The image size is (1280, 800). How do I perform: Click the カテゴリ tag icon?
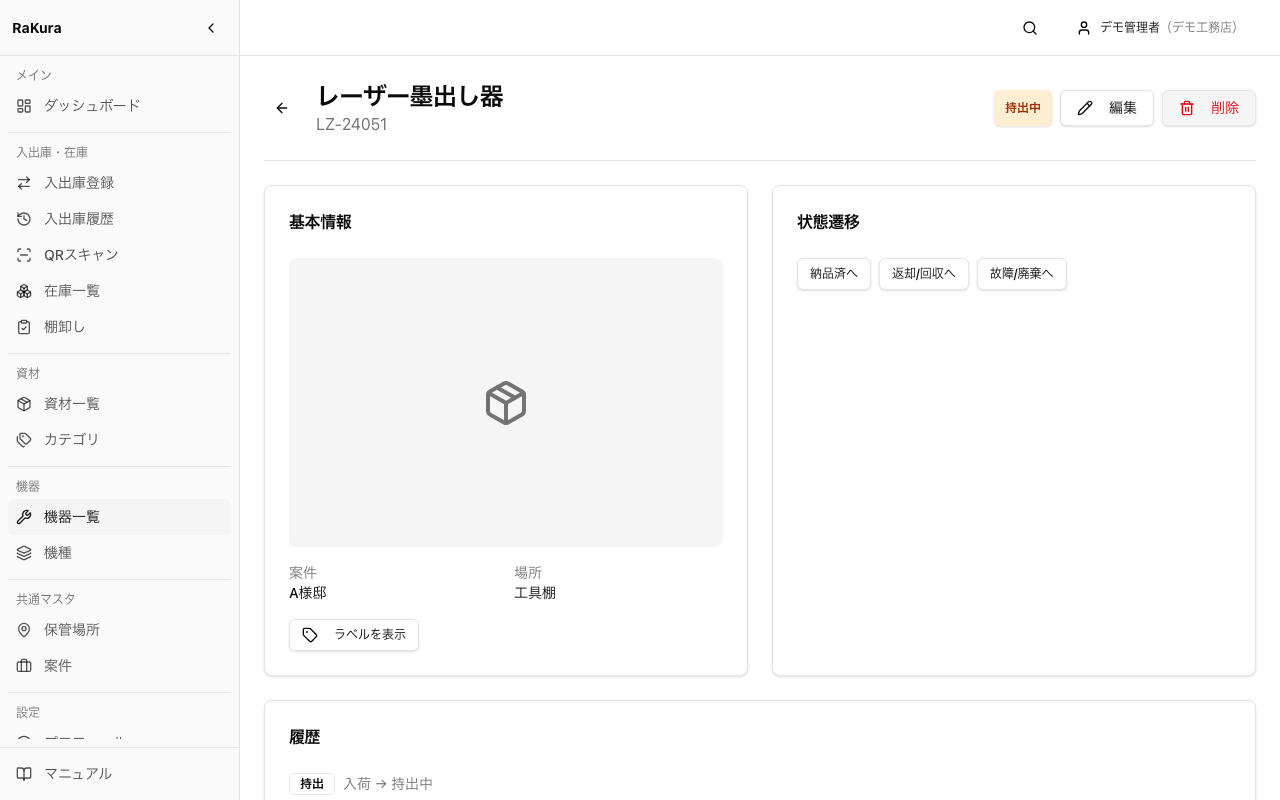tap(24, 440)
